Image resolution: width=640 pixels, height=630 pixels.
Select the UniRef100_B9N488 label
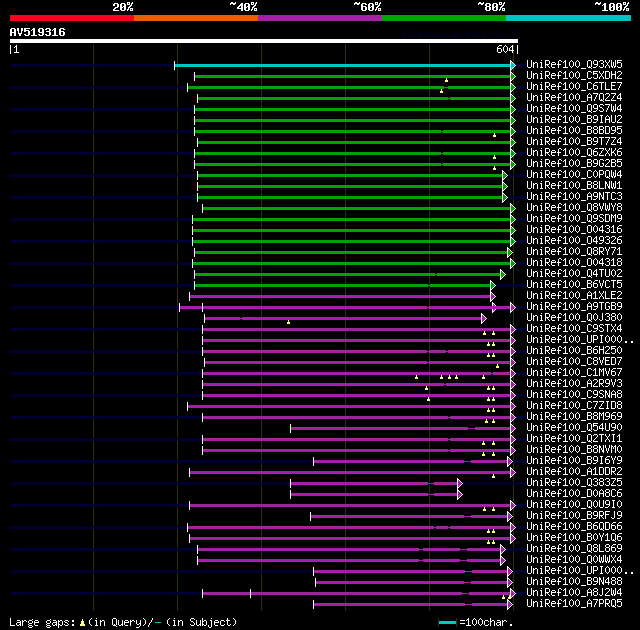click(x=574, y=582)
